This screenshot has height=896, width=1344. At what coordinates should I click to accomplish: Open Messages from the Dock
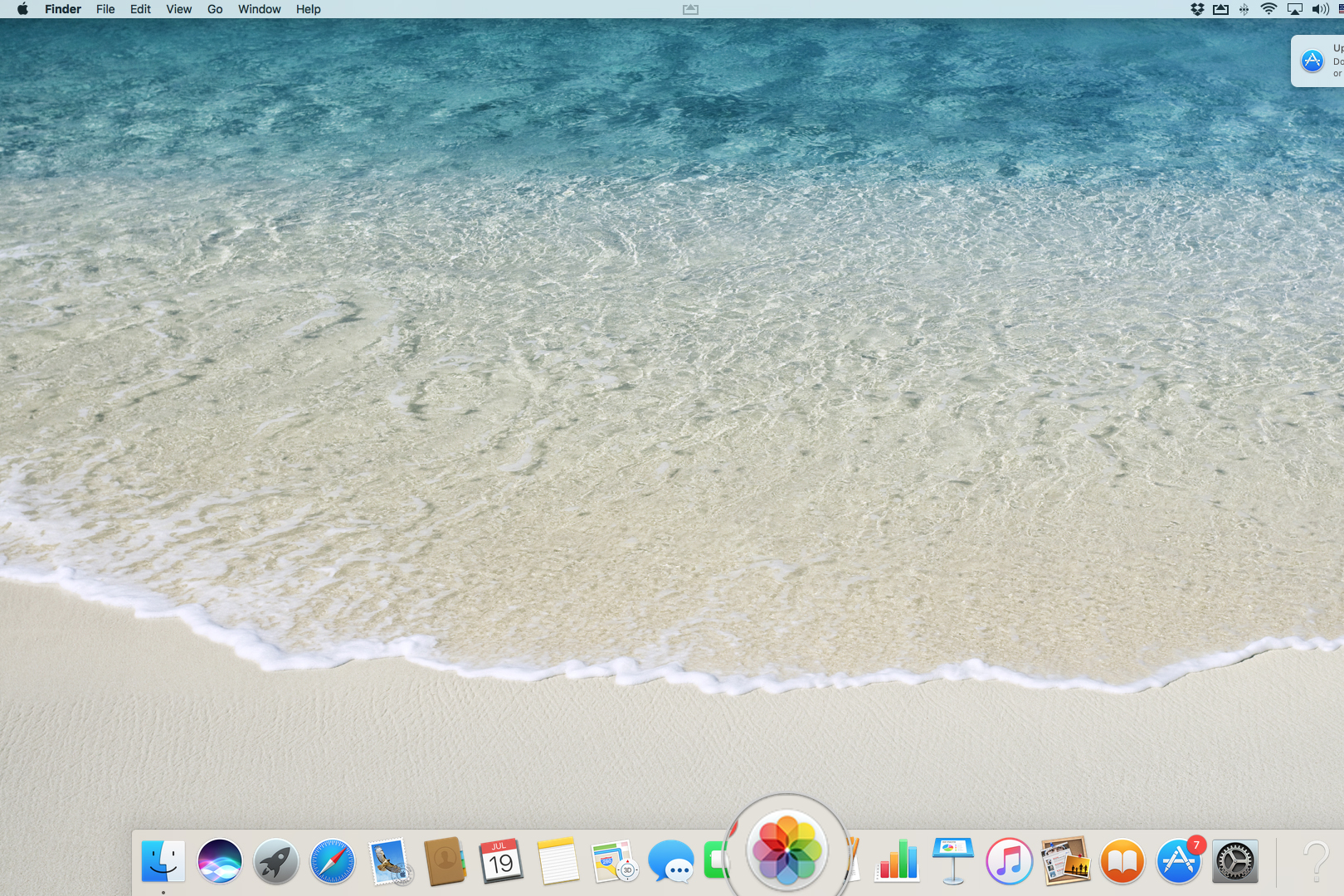[x=671, y=861]
